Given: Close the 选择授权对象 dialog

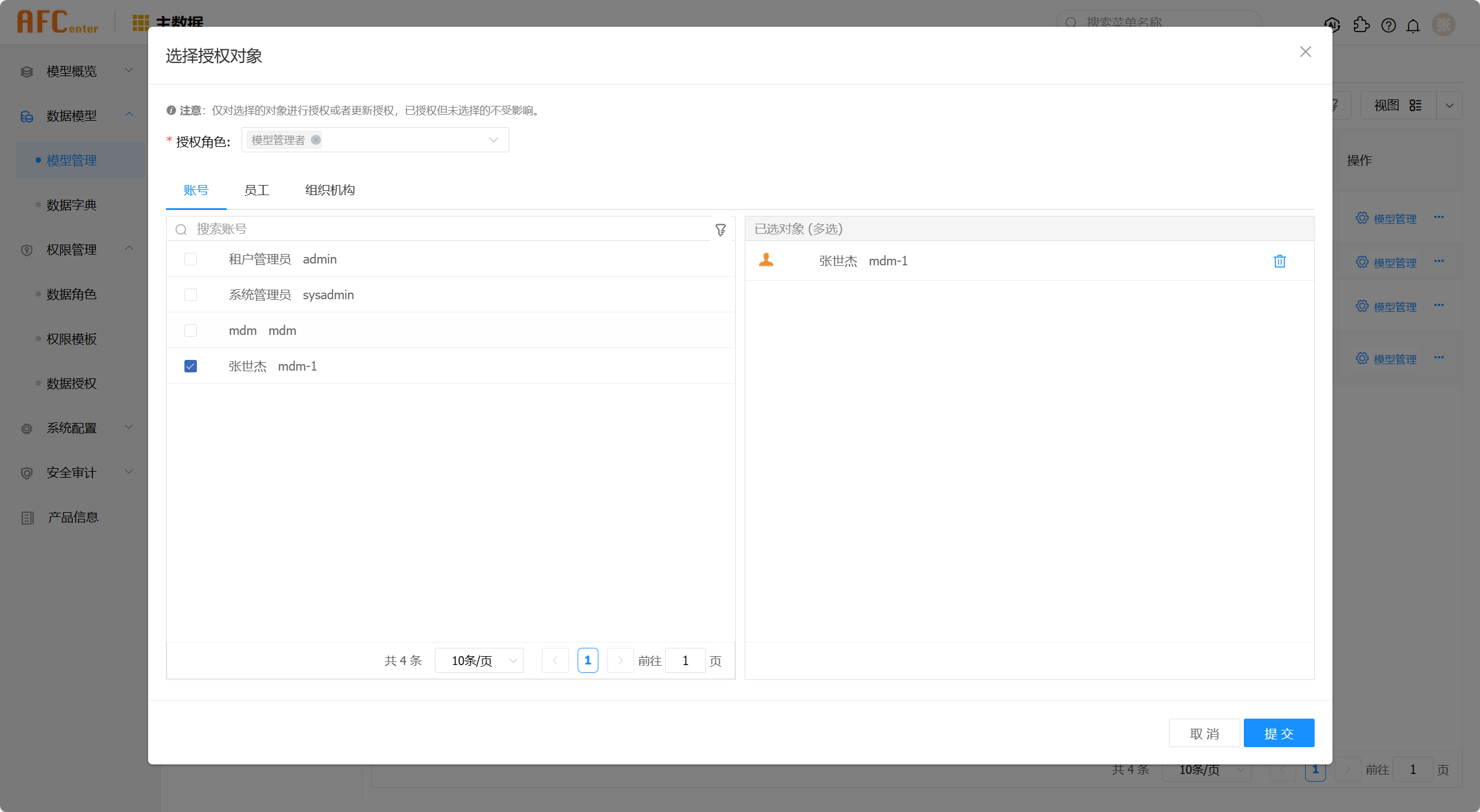Looking at the screenshot, I should click(x=1306, y=52).
